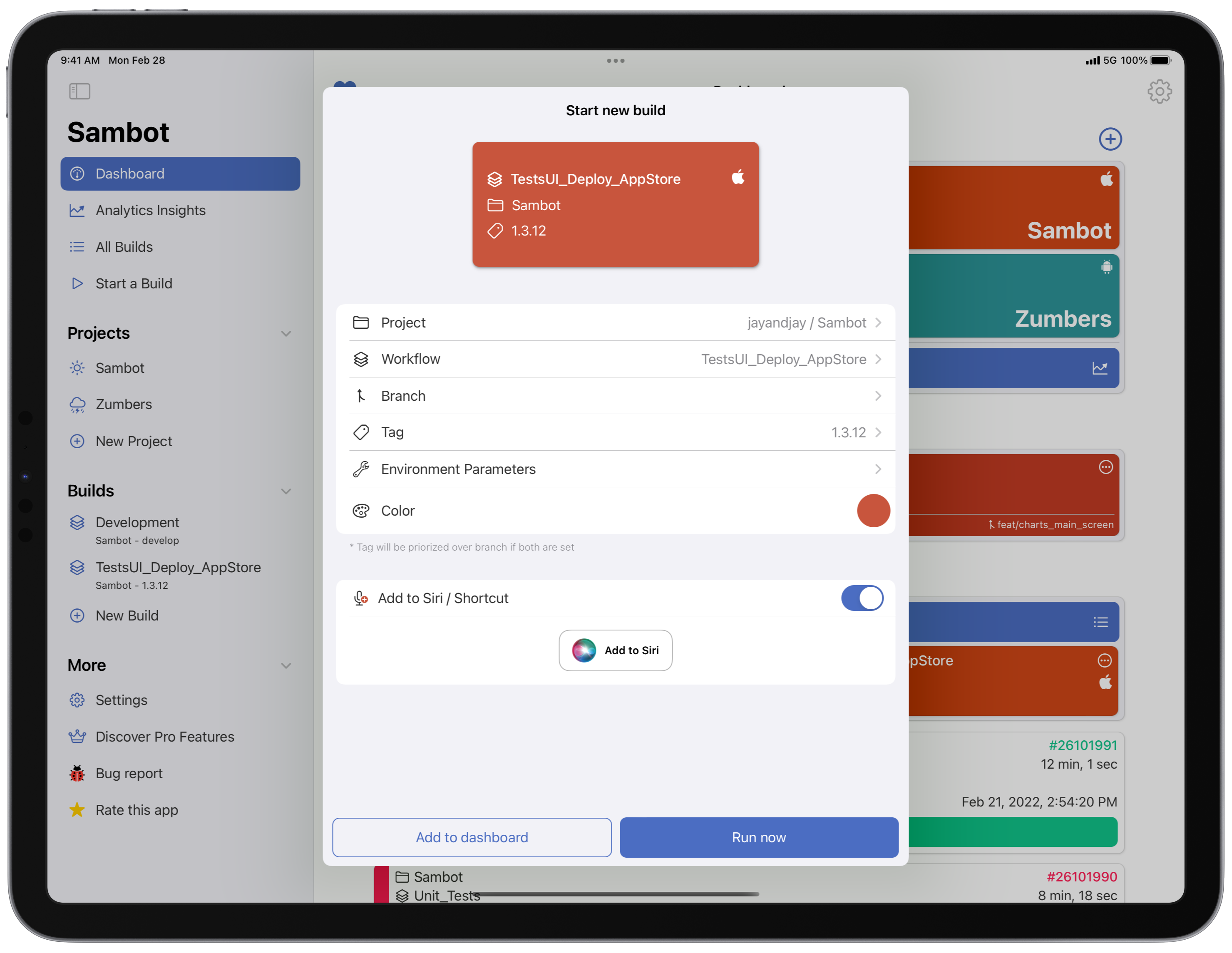Click the palette icon beside Color
Screen dimensions: 1232x953
(x=361, y=511)
